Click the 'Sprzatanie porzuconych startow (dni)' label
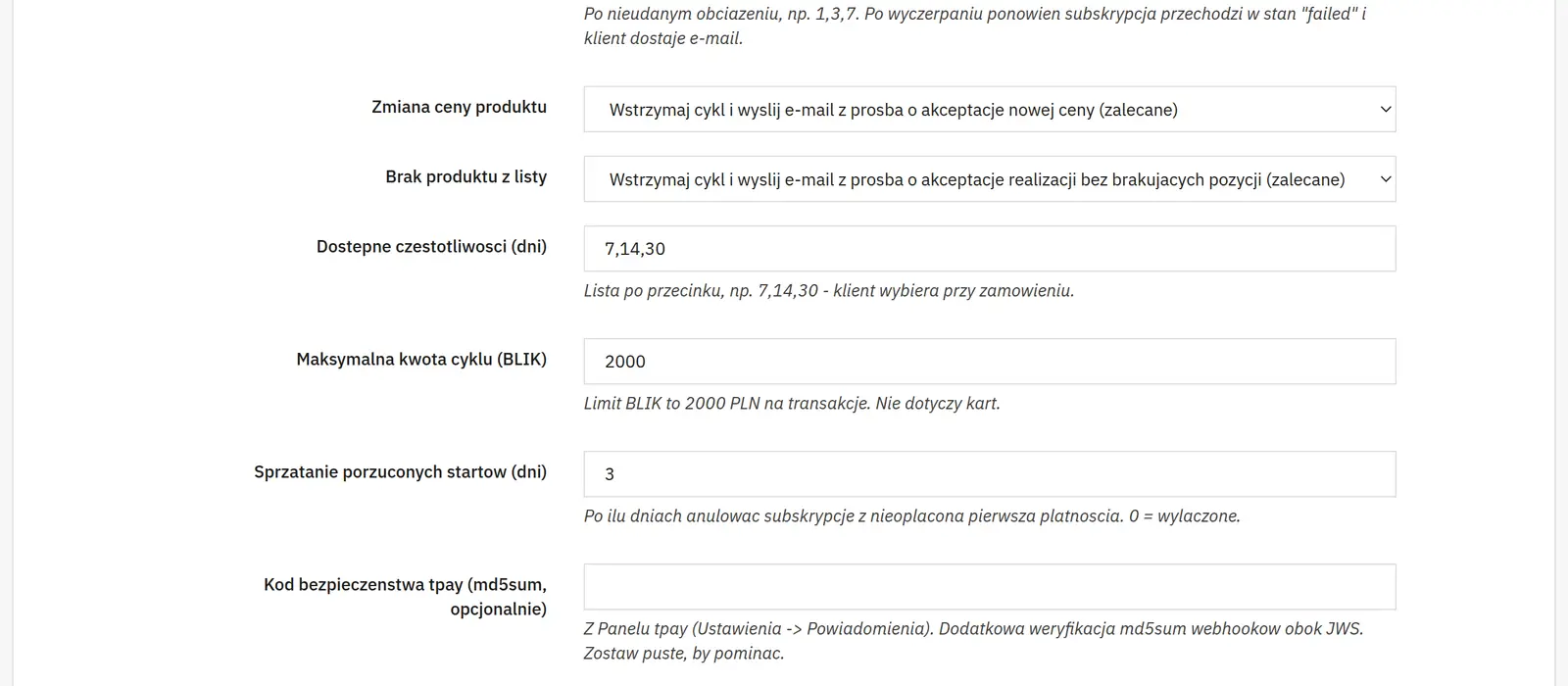This screenshot has width=1568, height=686. point(400,471)
